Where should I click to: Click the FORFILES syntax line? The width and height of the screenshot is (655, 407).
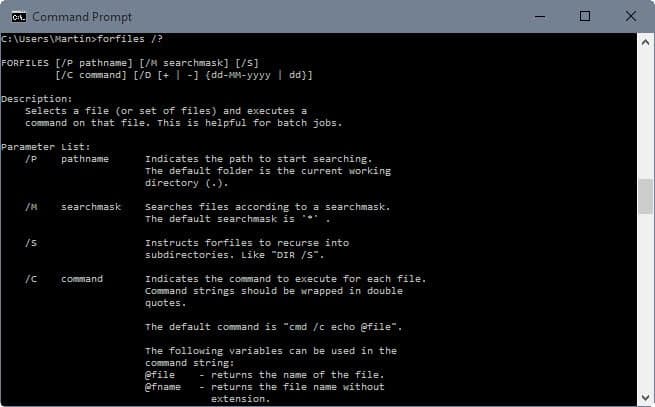pos(130,63)
